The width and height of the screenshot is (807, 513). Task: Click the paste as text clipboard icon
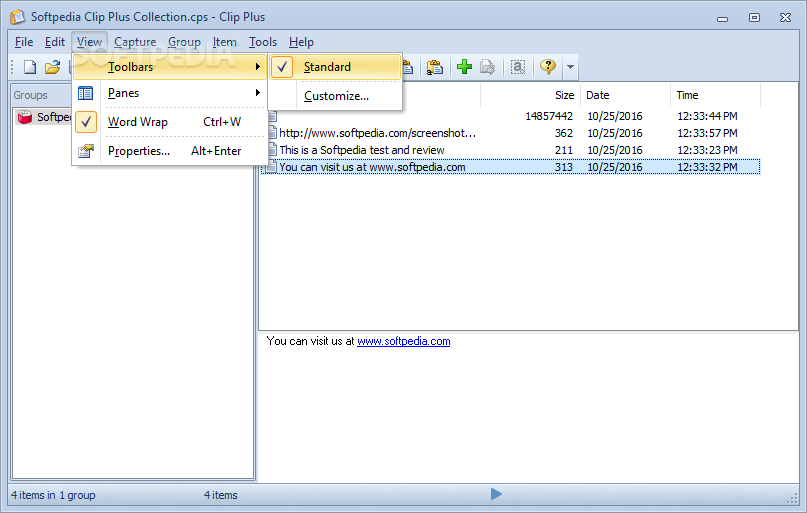point(435,67)
